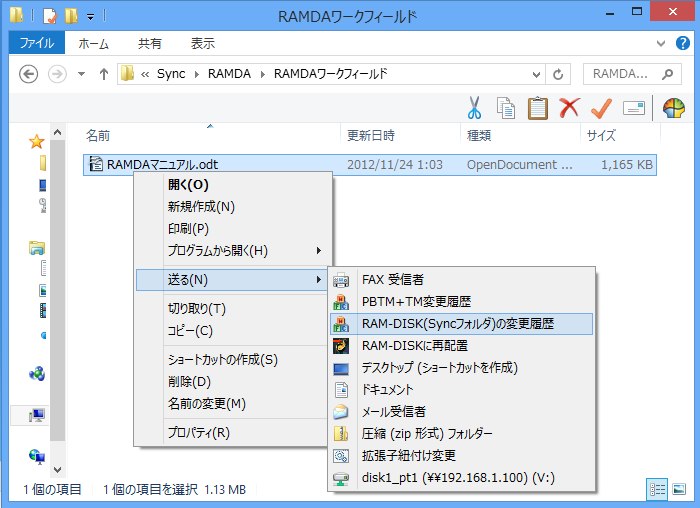The image size is (700, 508).
Task: Click the Copy pages icon in toolbar
Action: tap(506, 108)
